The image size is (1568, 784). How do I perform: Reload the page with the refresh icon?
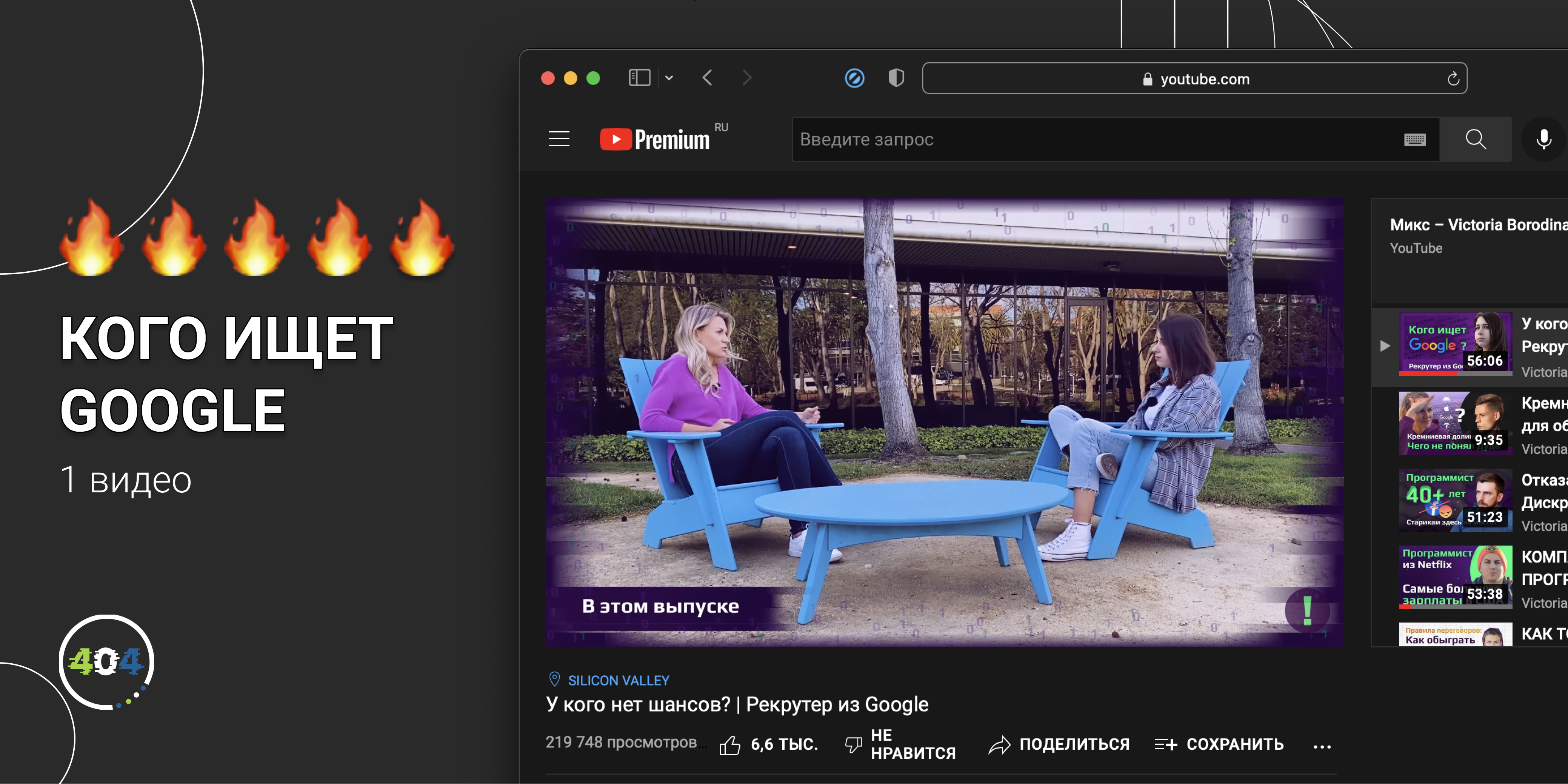(1453, 78)
